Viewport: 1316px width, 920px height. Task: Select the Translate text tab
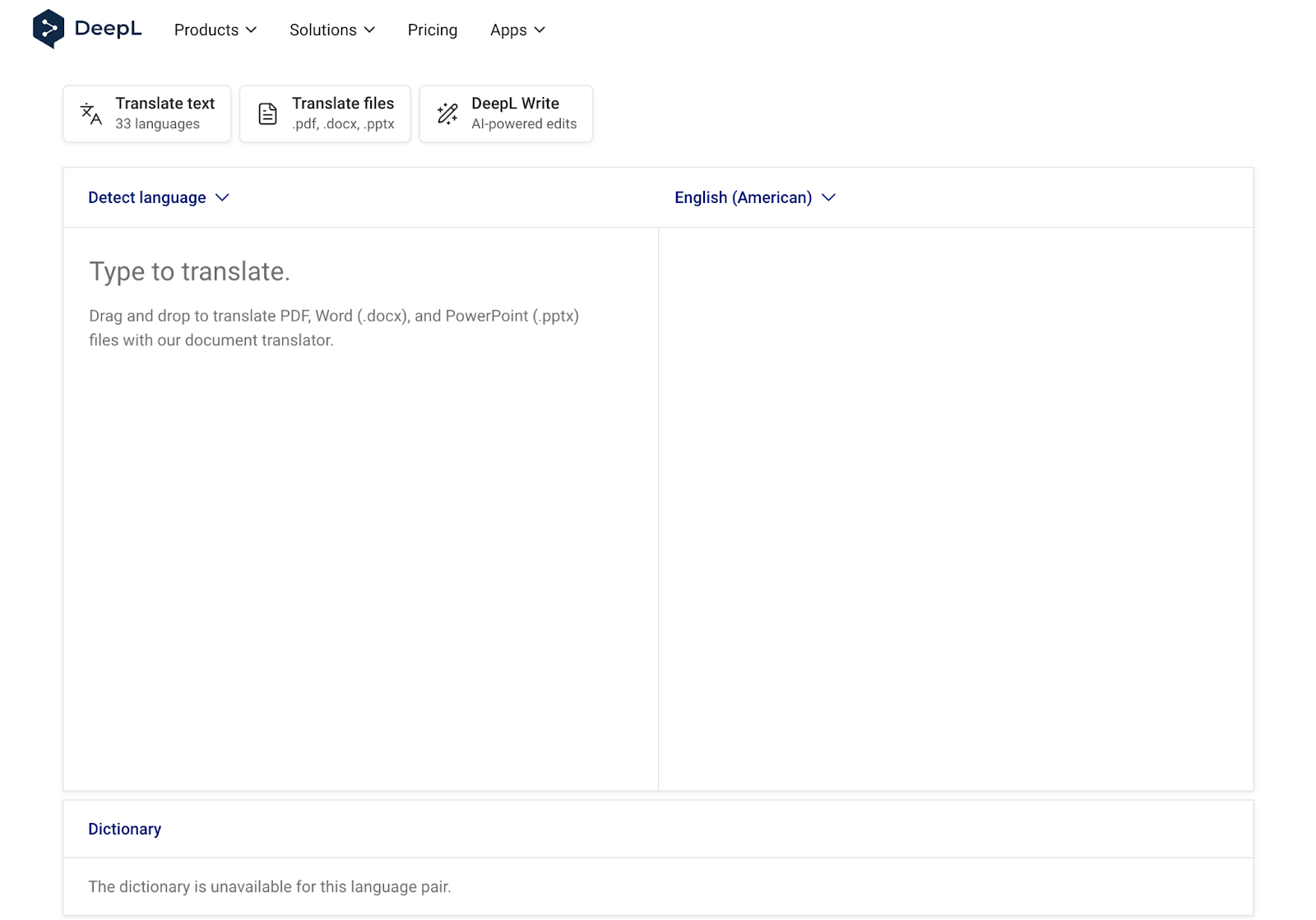point(146,113)
